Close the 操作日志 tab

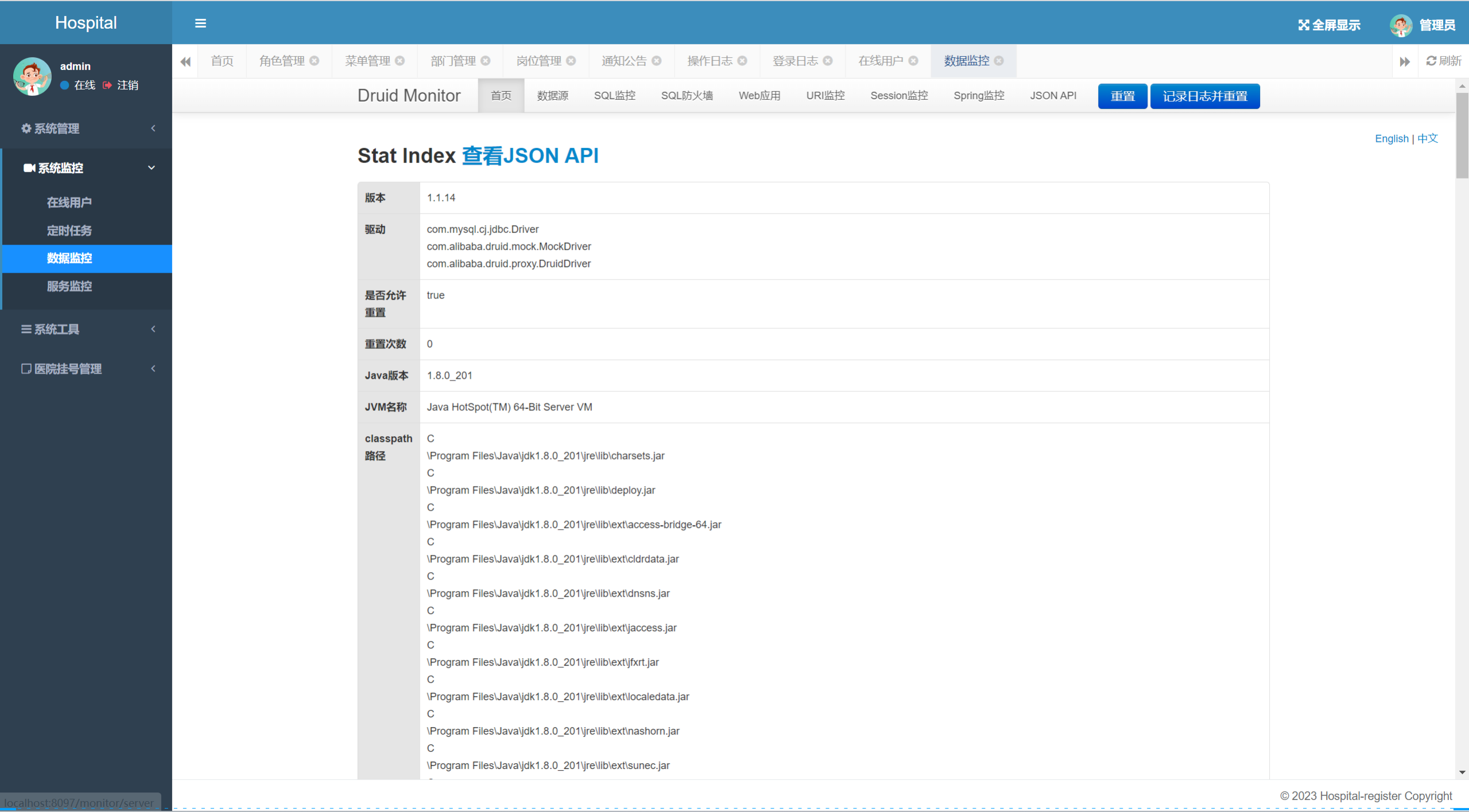pyautogui.click(x=742, y=61)
